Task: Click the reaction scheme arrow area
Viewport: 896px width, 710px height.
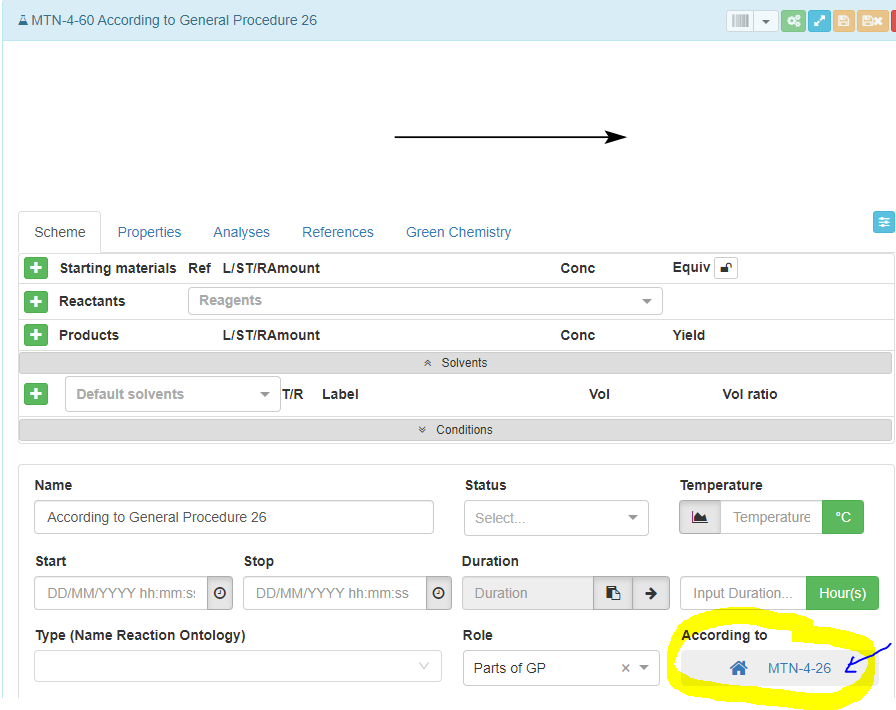Action: (510, 137)
